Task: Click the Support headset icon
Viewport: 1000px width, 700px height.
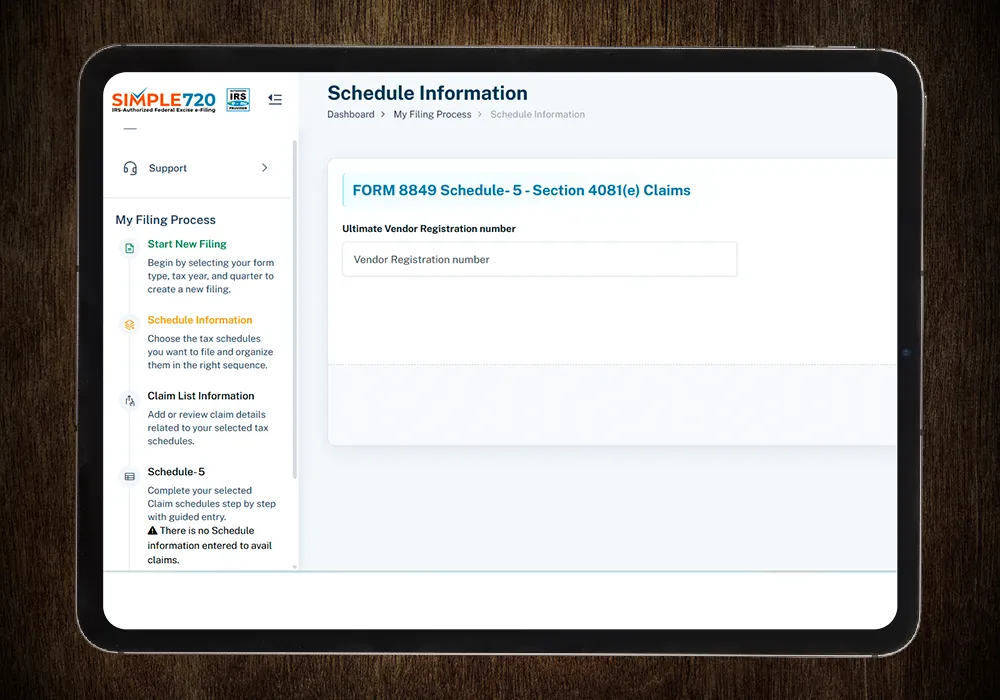Action: [x=130, y=168]
